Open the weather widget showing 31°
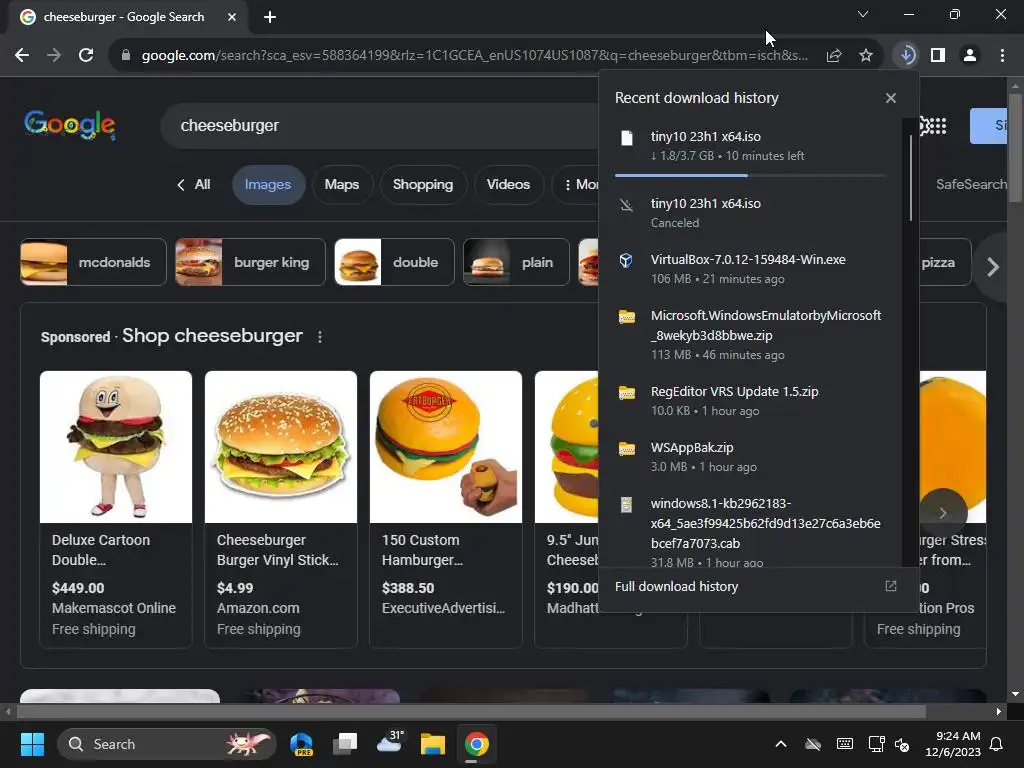 point(390,743)
